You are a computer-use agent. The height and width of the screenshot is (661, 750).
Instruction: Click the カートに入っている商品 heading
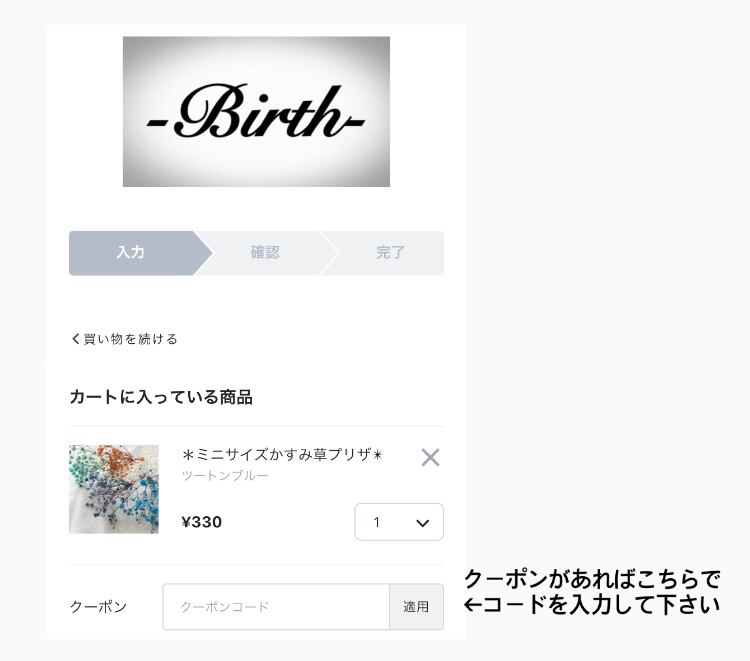pyautogui.click(x=161, y=397)
